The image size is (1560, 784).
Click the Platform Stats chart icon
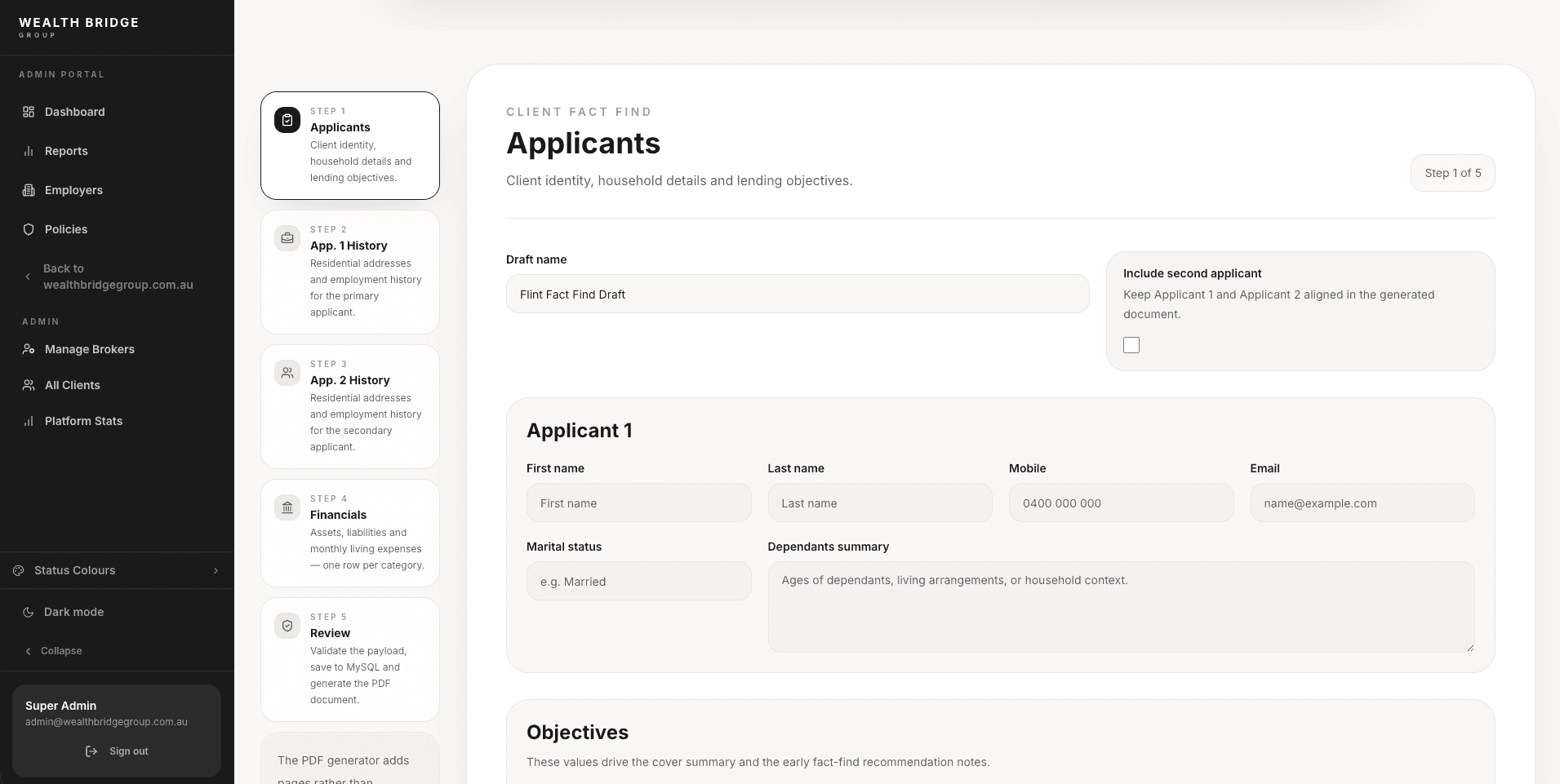click(x=29, y=421)
